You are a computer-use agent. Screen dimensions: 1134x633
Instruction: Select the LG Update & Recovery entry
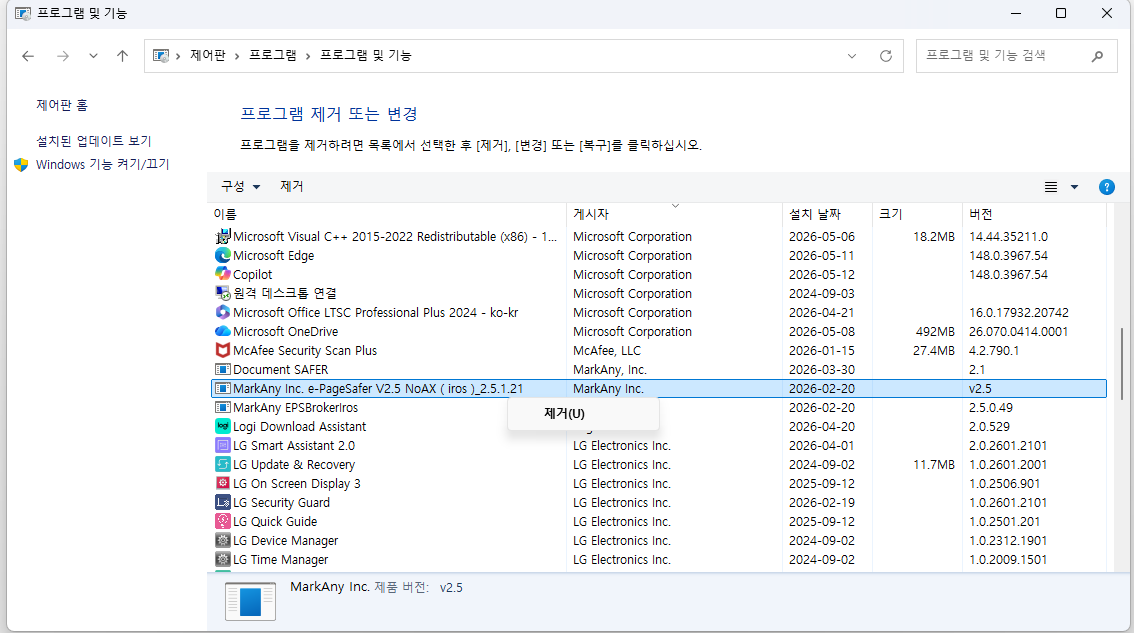[294, 464]
